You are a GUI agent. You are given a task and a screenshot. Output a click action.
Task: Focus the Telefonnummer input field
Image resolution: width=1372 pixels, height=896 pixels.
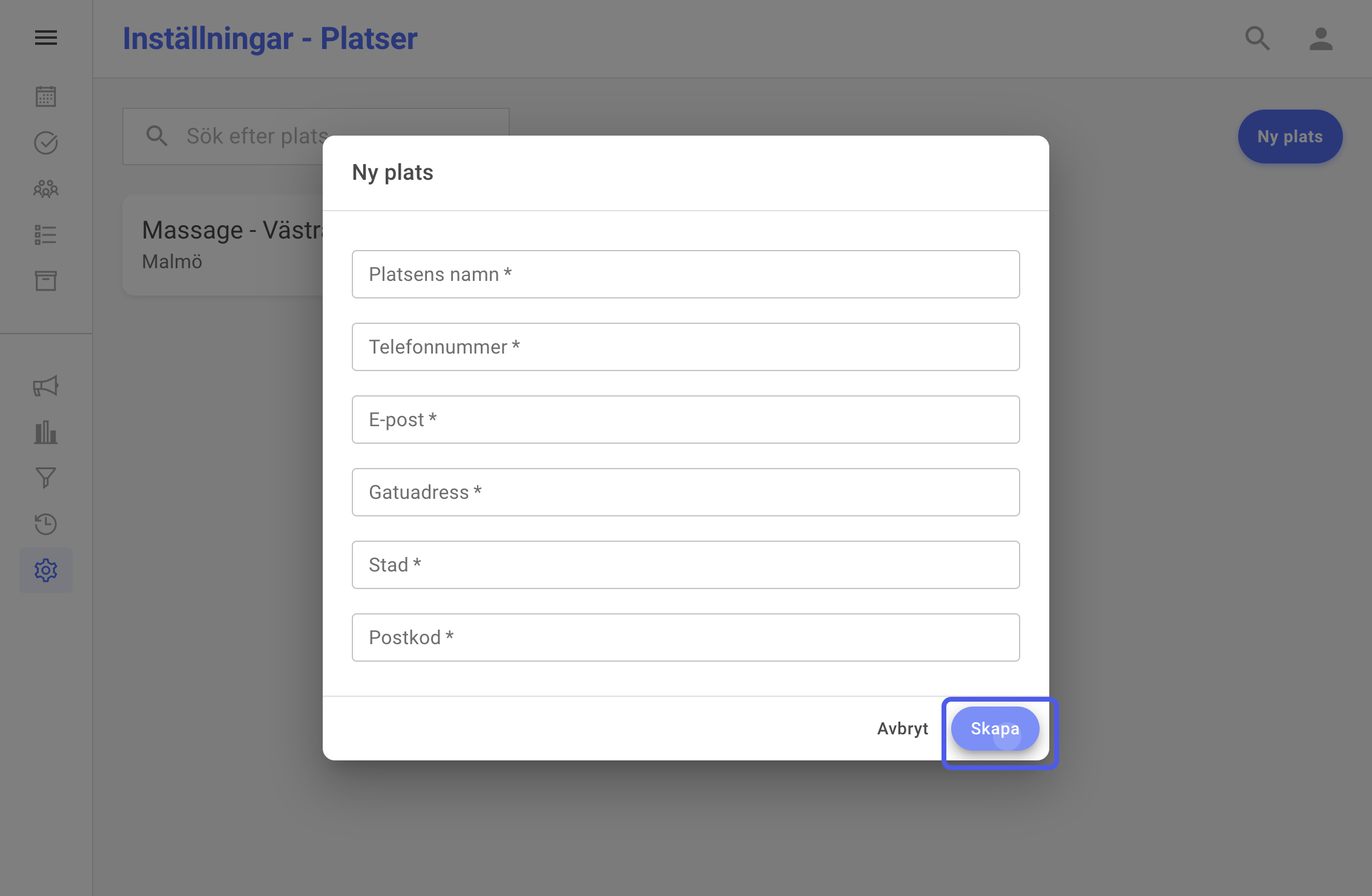pyautogui.click(x=686, y=347)
